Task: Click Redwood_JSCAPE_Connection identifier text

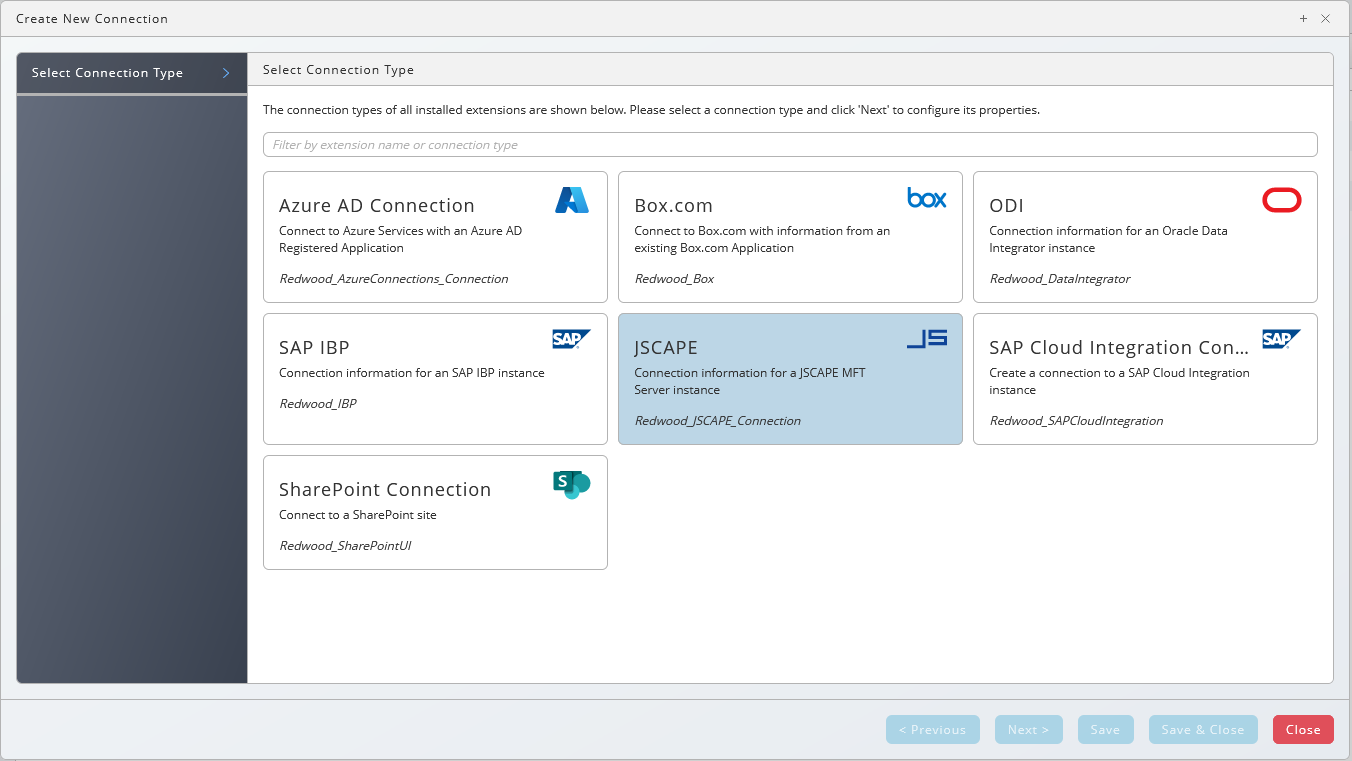Action: 718,421
